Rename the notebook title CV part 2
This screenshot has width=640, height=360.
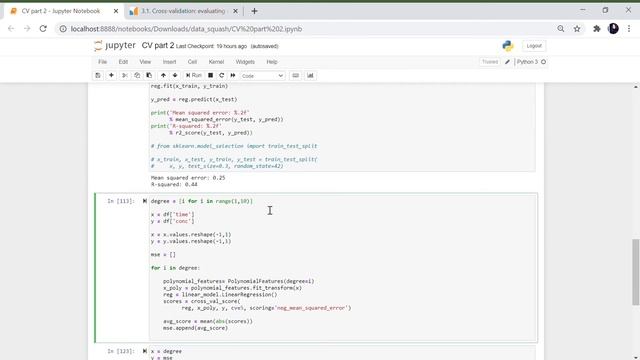tap(158, 46)
